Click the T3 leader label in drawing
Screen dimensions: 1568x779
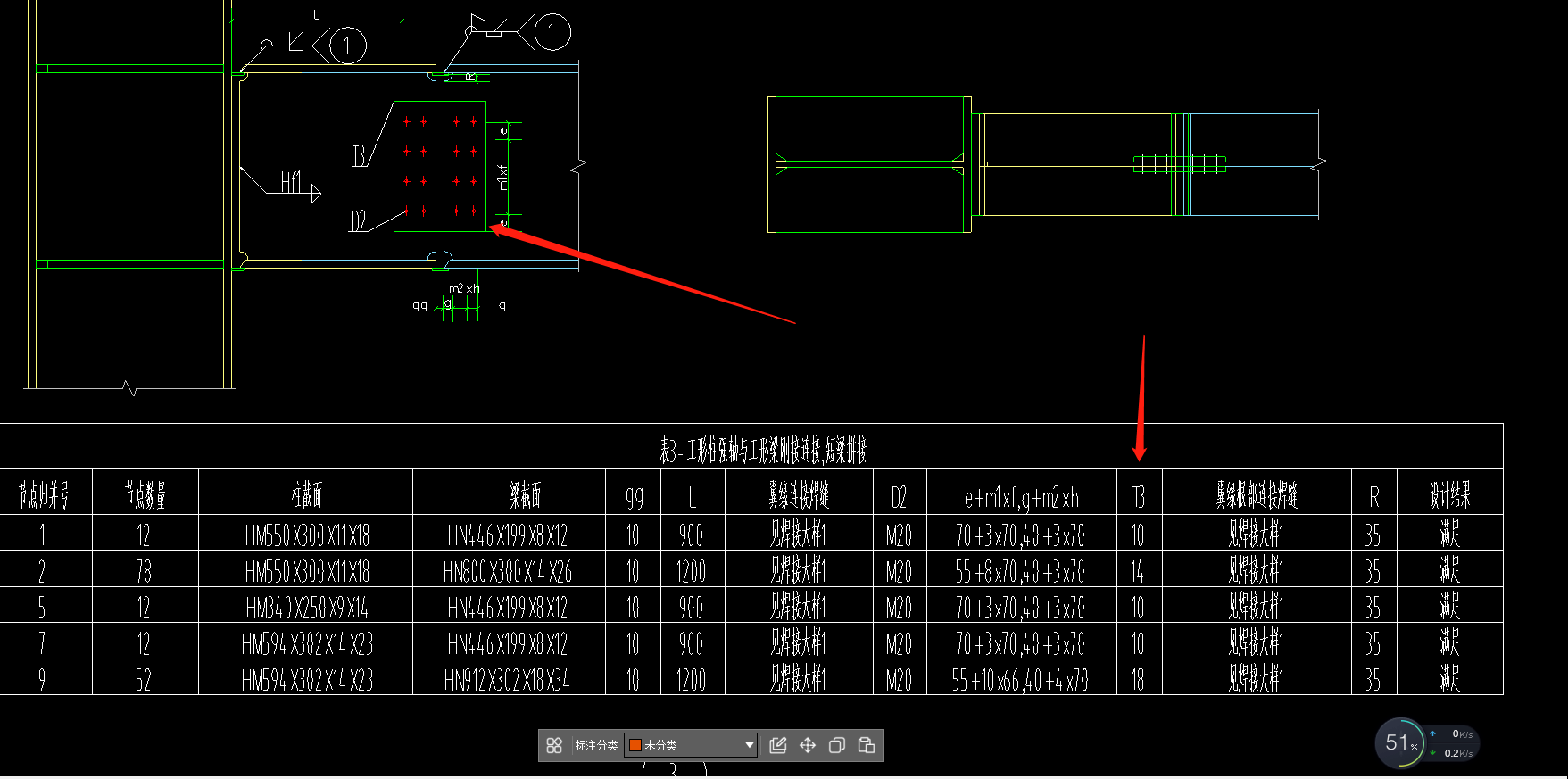click(x=359, y=156)
